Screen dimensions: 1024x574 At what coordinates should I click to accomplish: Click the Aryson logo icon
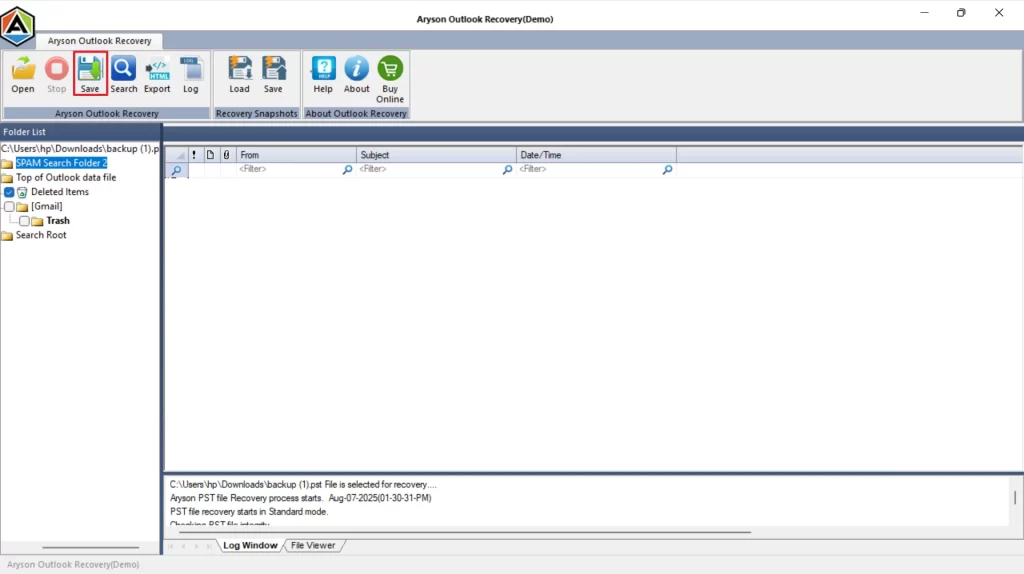click(17, 25)
